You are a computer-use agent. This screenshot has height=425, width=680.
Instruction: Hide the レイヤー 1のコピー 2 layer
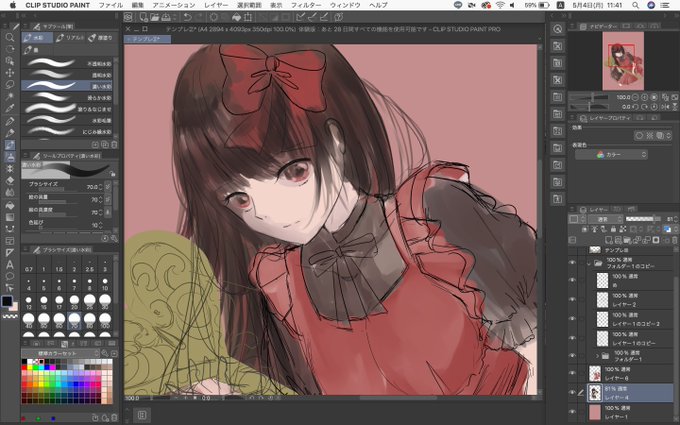[572, 319]
